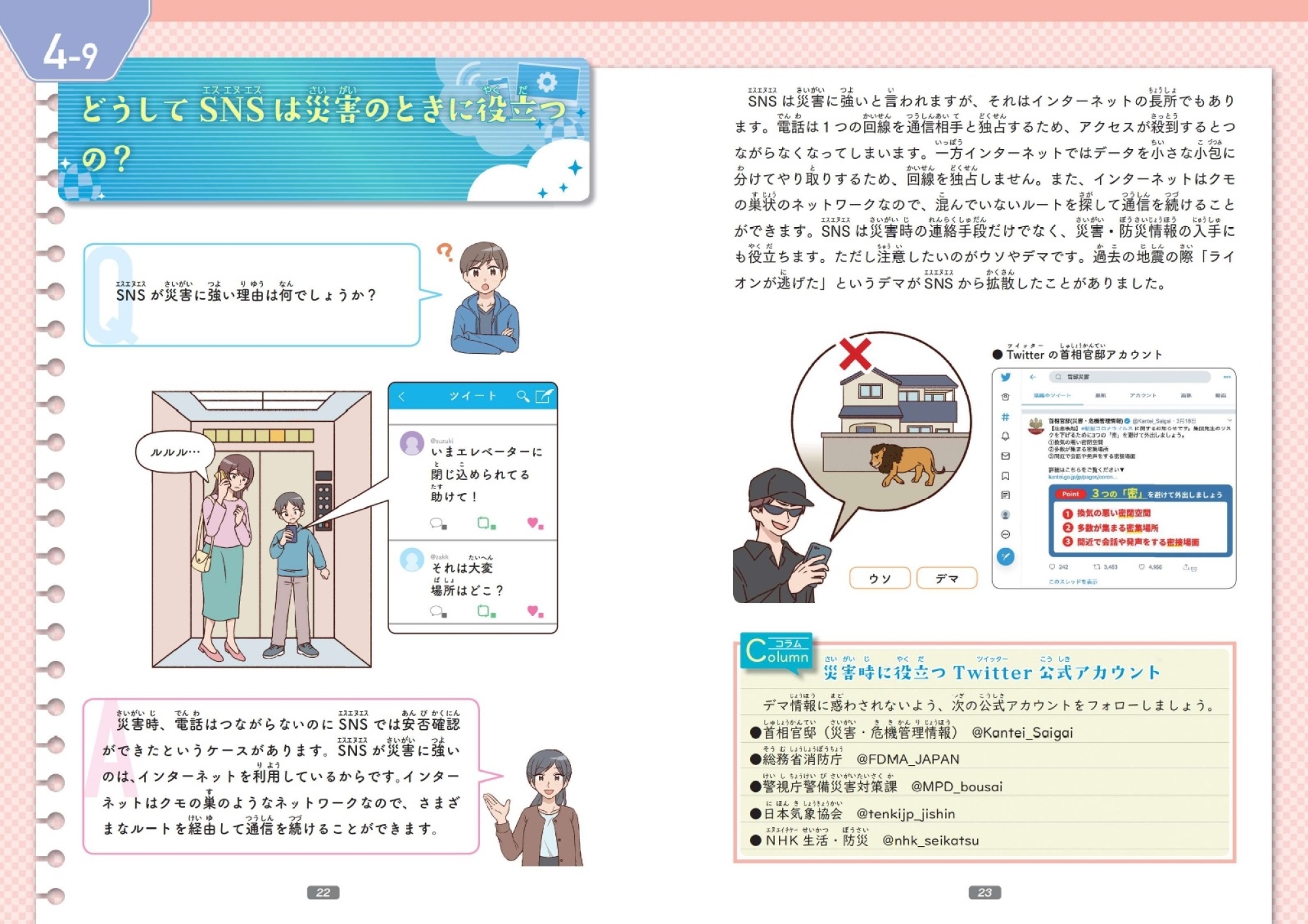
Task: Open Explore hashtag icon in Twitter sidebar
Action: tap(1005, 417)
